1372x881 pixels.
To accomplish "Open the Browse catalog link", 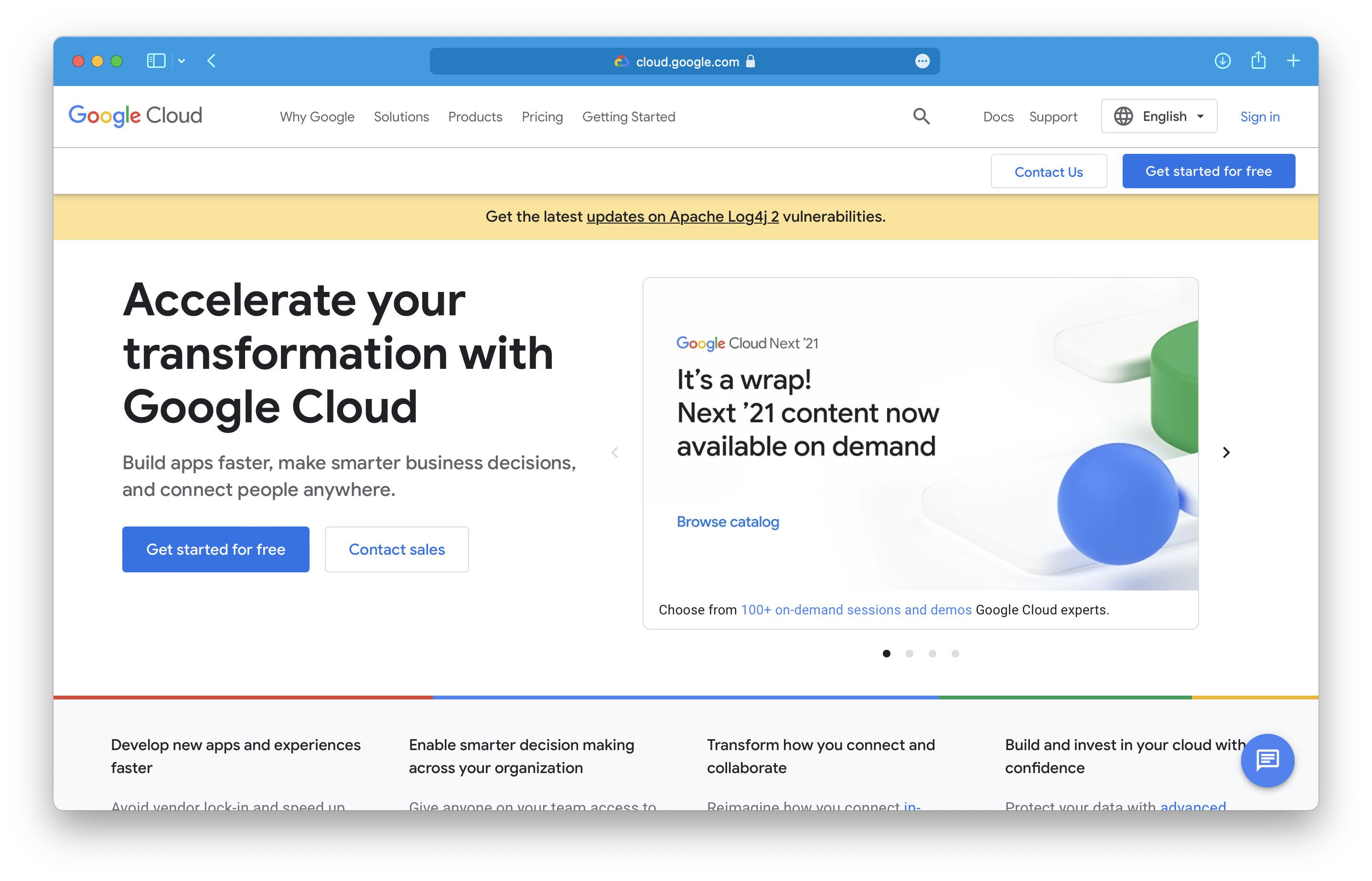I will coord(728,522).
